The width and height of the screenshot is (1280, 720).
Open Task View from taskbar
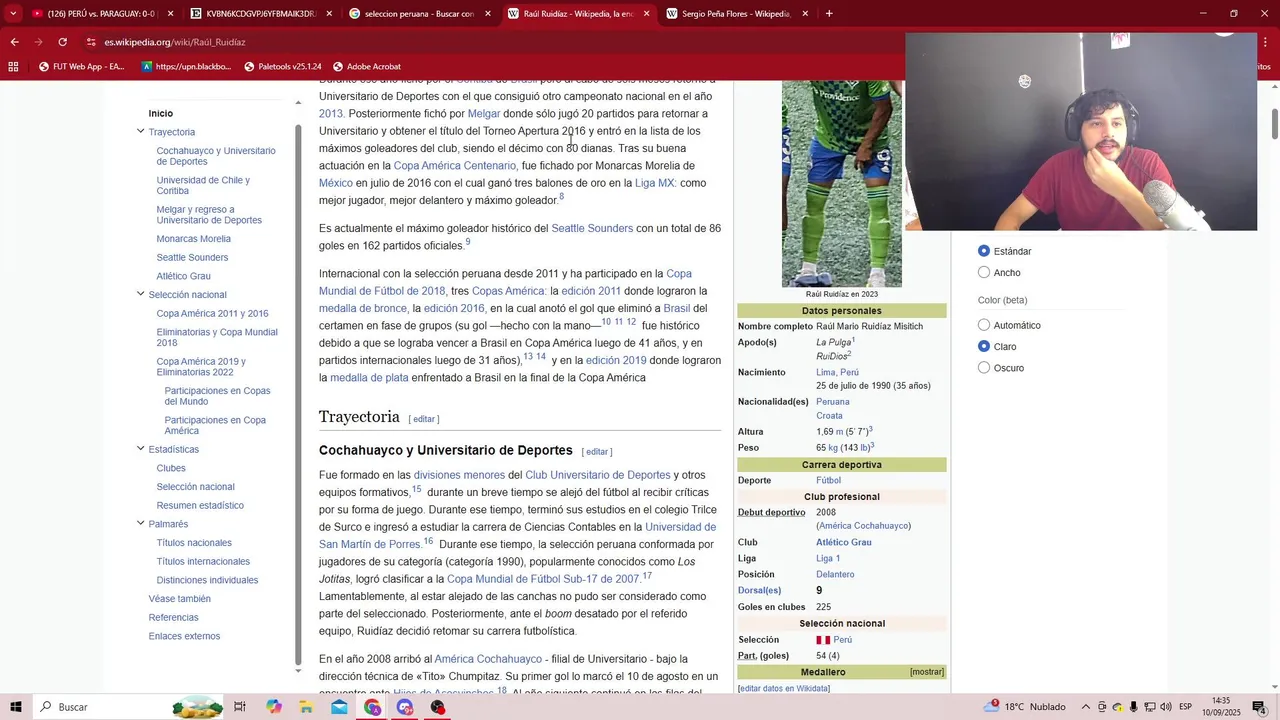[x=240, y=707]
